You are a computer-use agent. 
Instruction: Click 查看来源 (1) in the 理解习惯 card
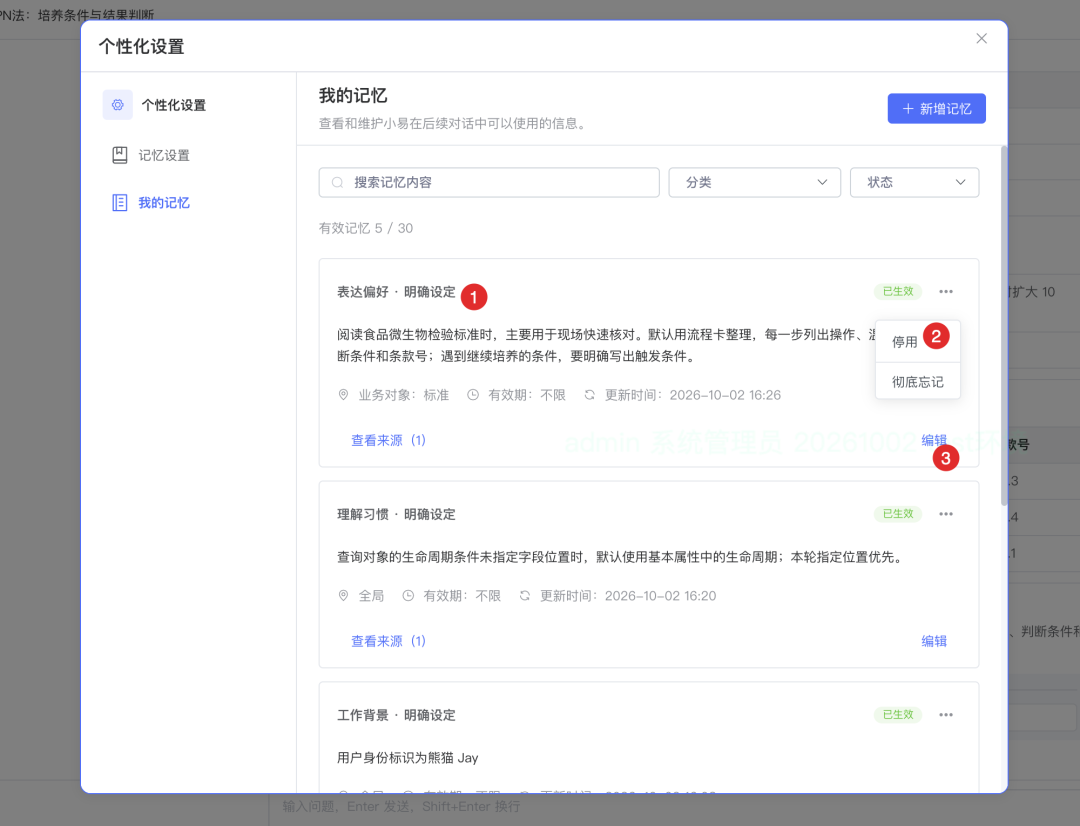click(388, 641)
